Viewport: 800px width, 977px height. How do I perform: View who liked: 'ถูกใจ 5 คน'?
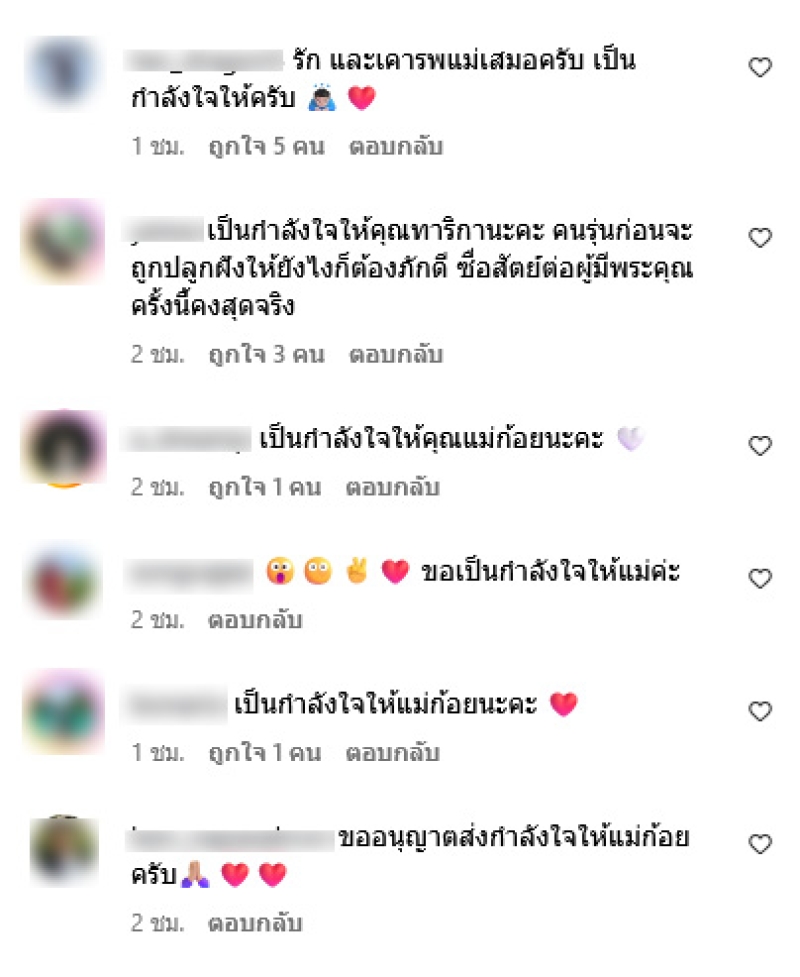pyautogui.click(x=267, y=146)
